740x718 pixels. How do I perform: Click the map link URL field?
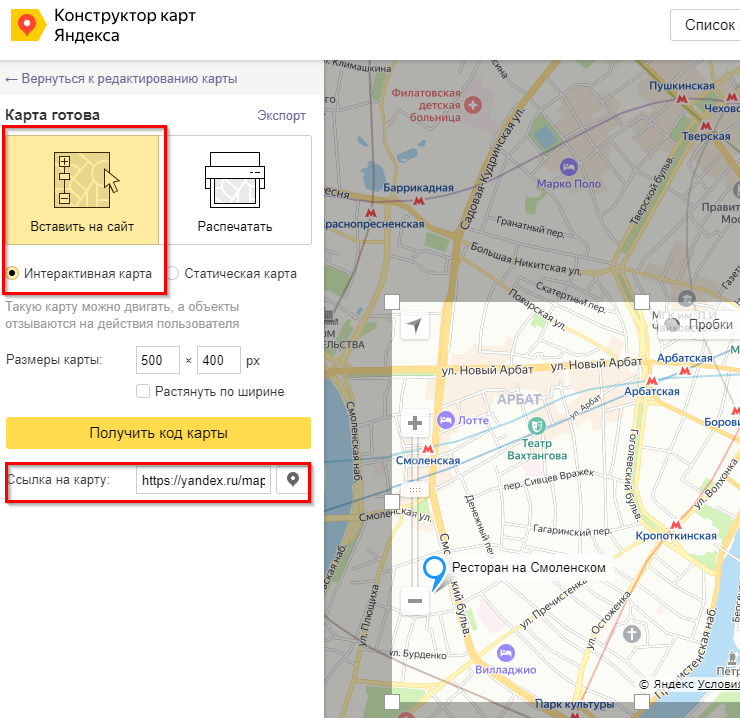(x=203, y=480)
